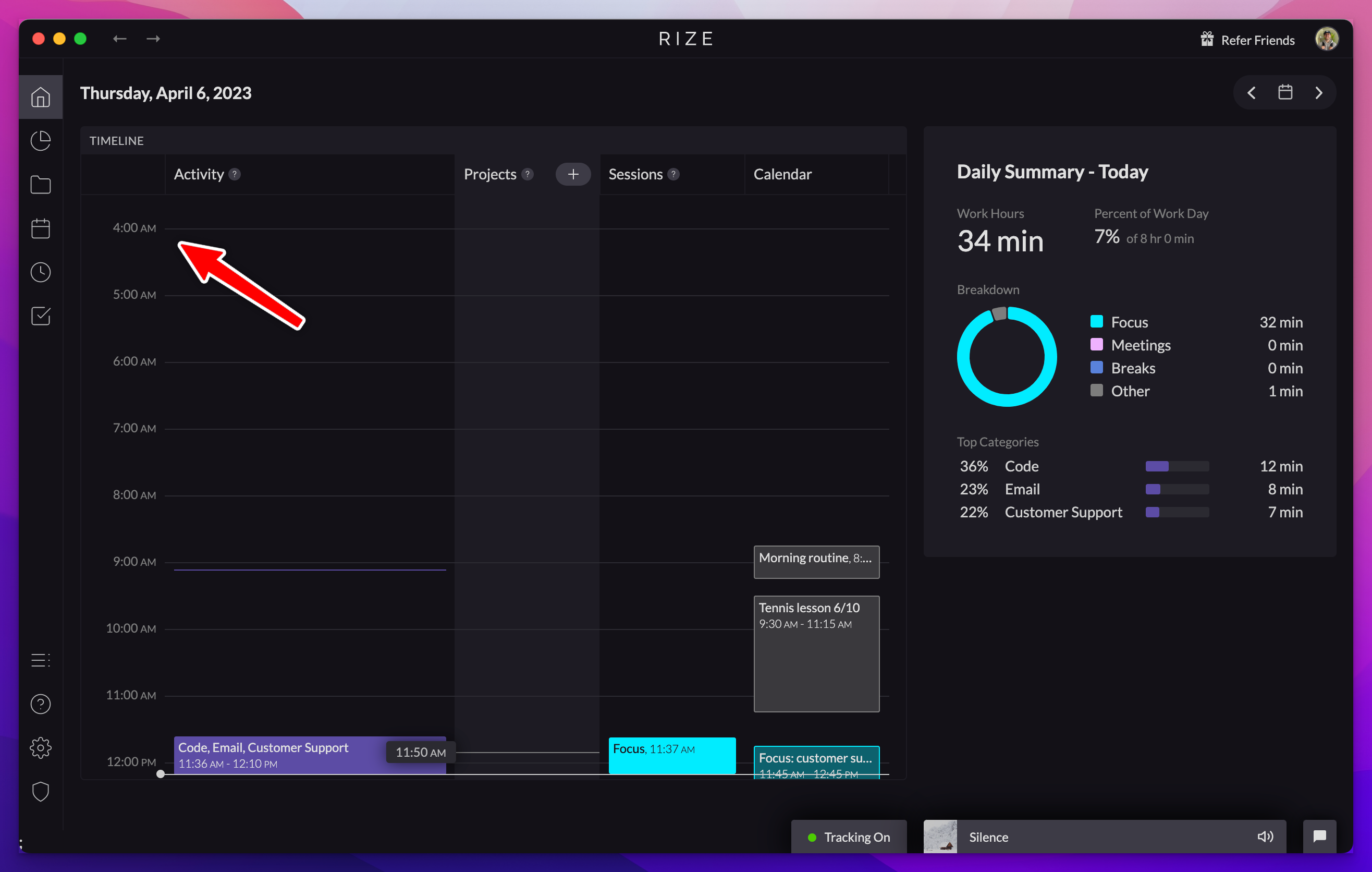Click the Code category progress bar
Screen dimensions: 1372x872
tap(1177, 466)
